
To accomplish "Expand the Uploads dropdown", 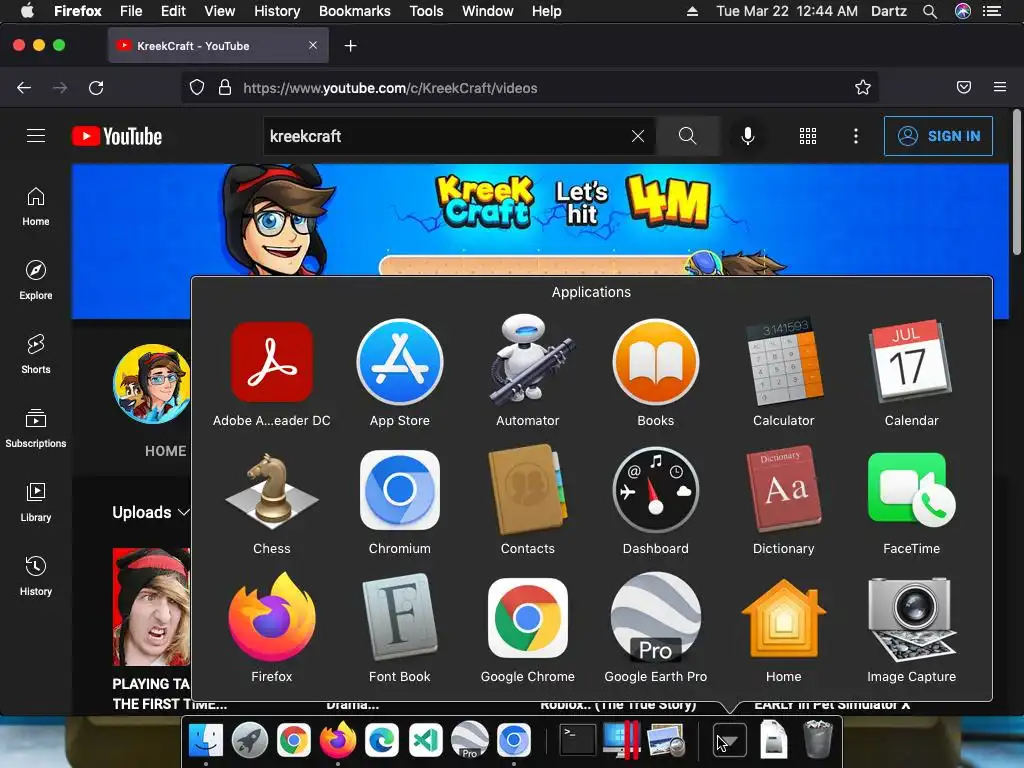I will [x=151, y=512].
